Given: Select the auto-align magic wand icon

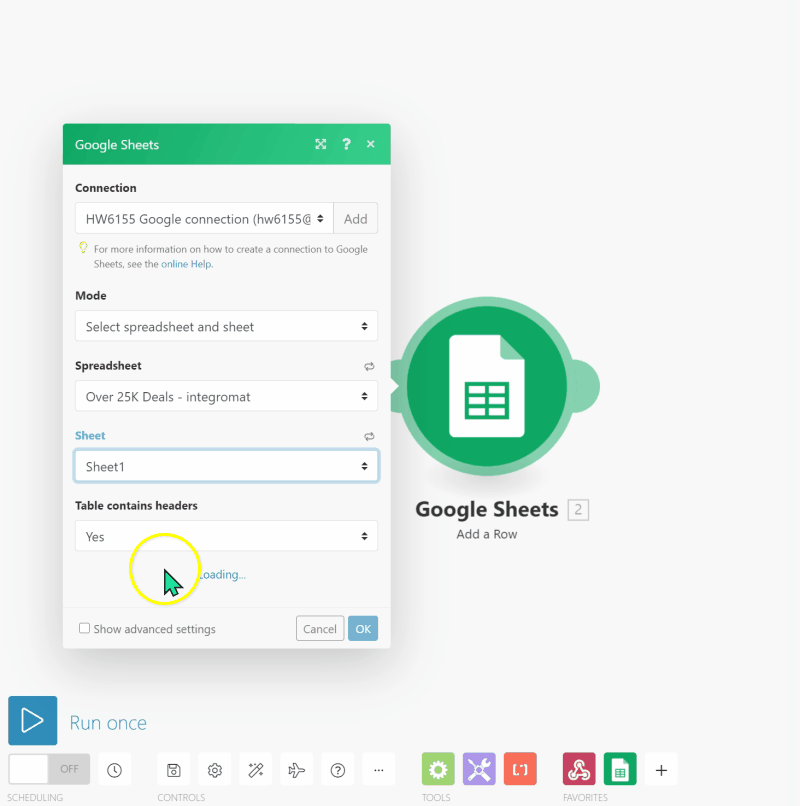Looking at the screenshot, I should pos(255,769).
